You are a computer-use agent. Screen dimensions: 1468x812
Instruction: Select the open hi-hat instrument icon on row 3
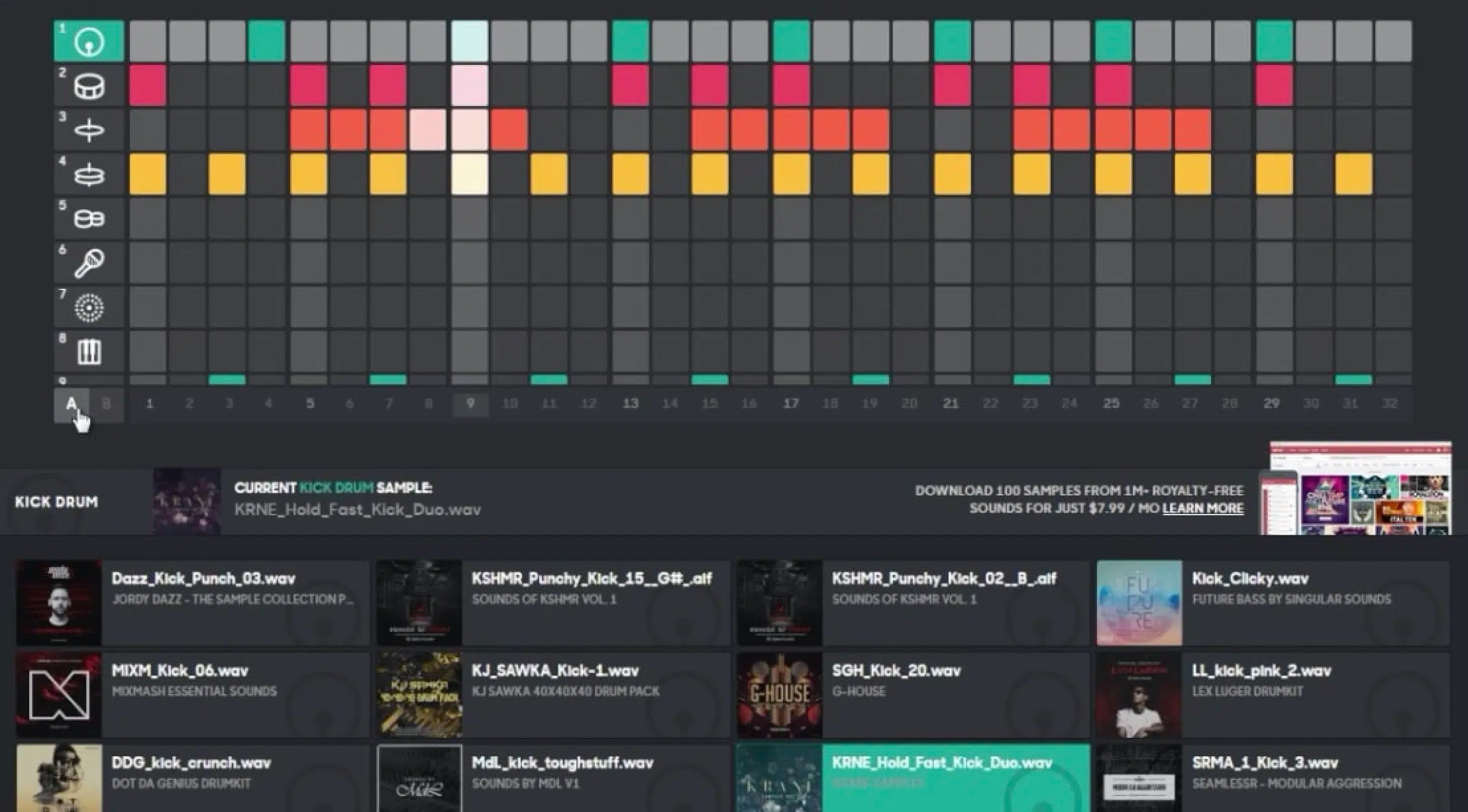coord(89,130)
